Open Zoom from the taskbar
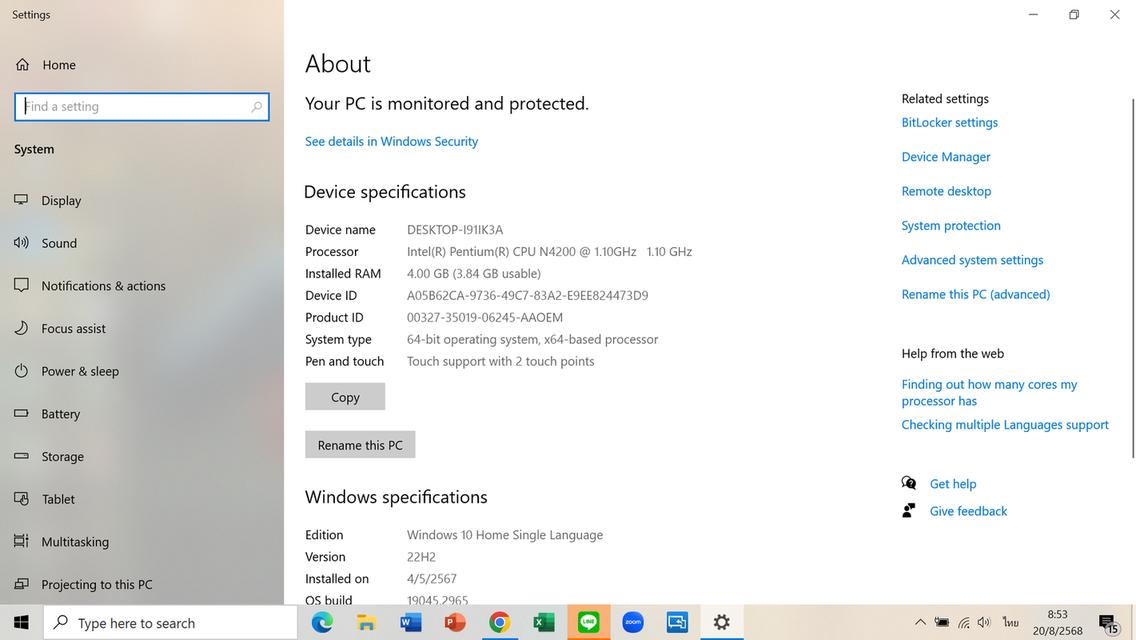The image size is (1136, 640). 632,623
